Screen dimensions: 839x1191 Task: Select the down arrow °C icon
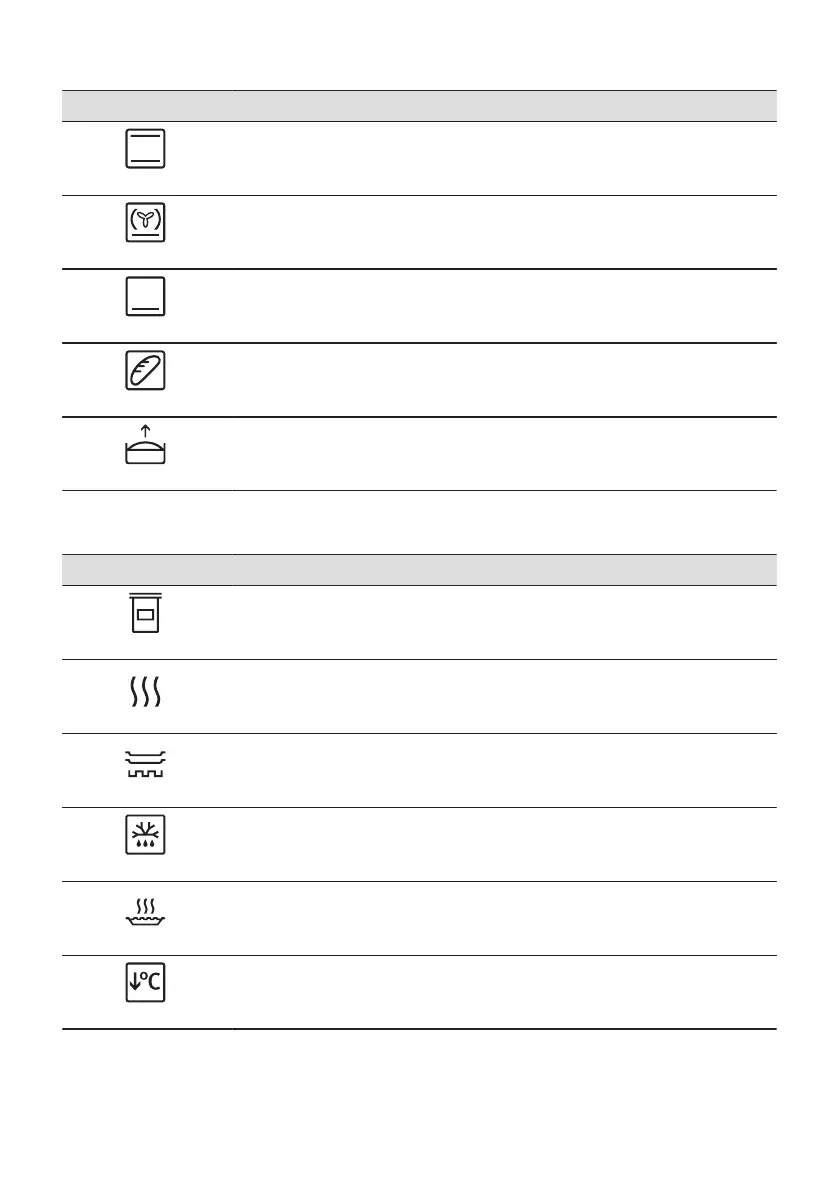146,985
